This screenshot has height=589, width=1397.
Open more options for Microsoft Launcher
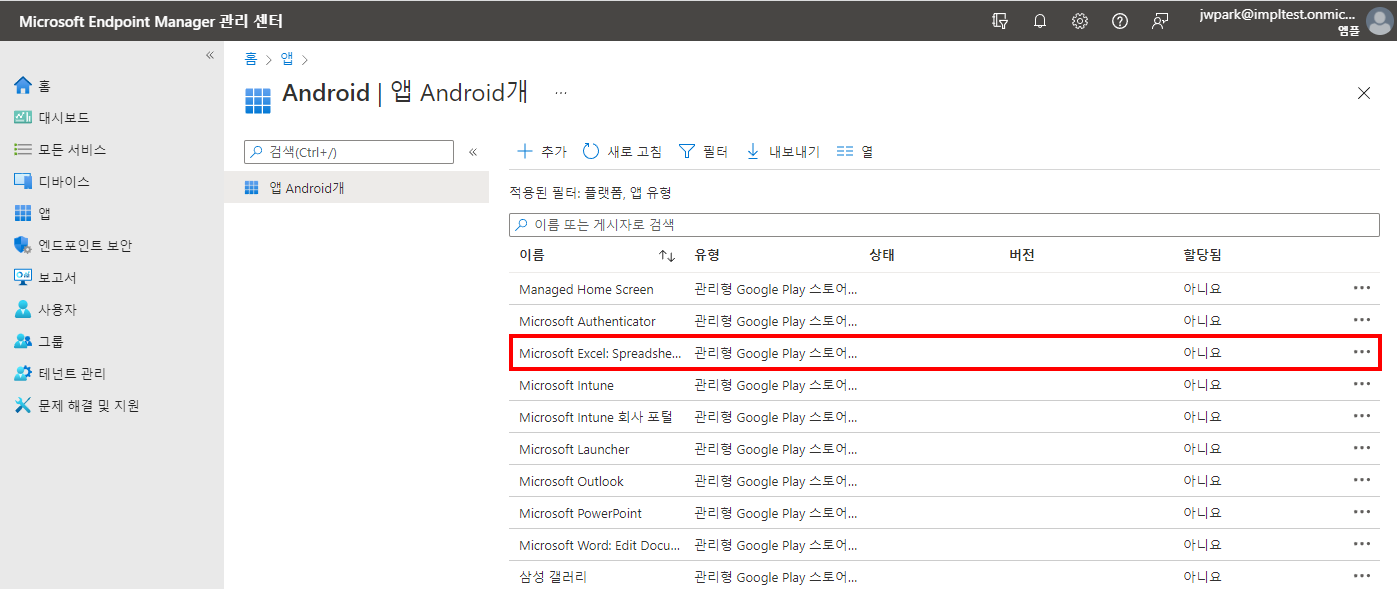point(1361,448)
